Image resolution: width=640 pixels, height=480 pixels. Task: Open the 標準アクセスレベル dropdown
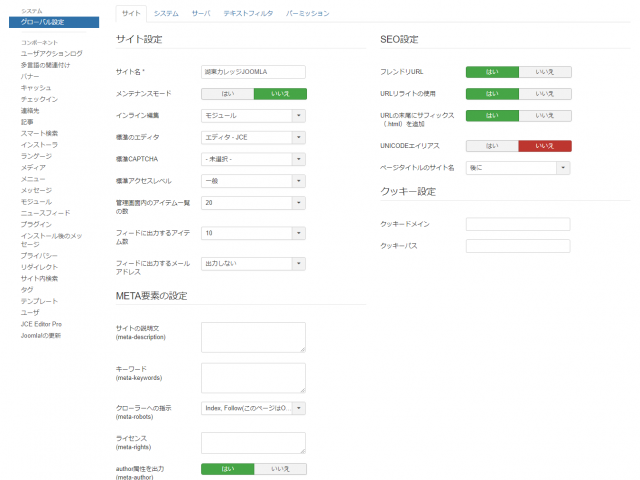(253, 181)
